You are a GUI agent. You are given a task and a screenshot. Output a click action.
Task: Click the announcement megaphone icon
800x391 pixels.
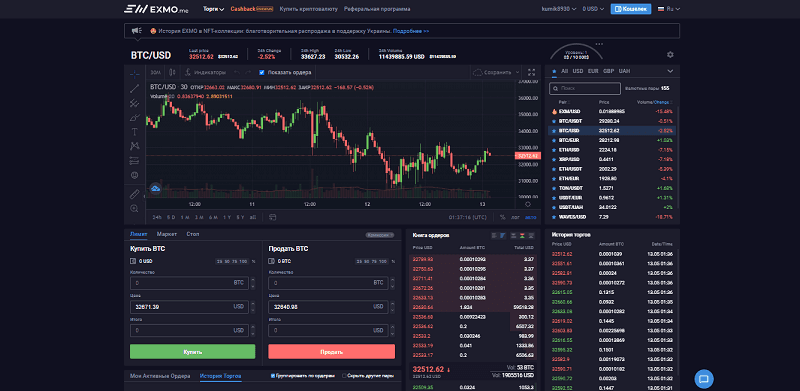click(x=136, y=31)
